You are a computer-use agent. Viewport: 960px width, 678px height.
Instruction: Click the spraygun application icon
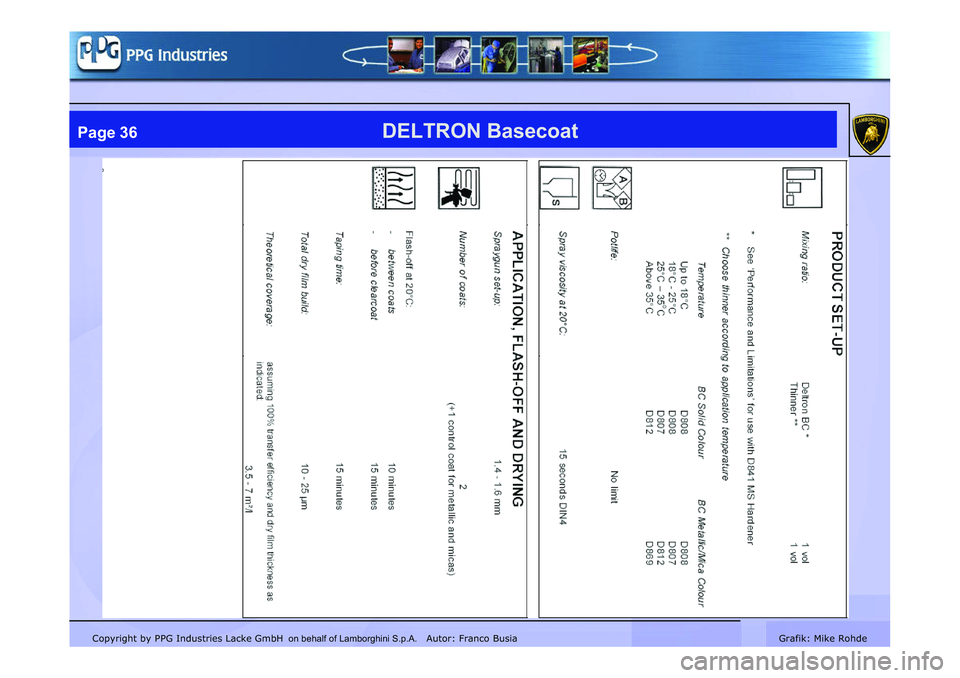point(459,188)
